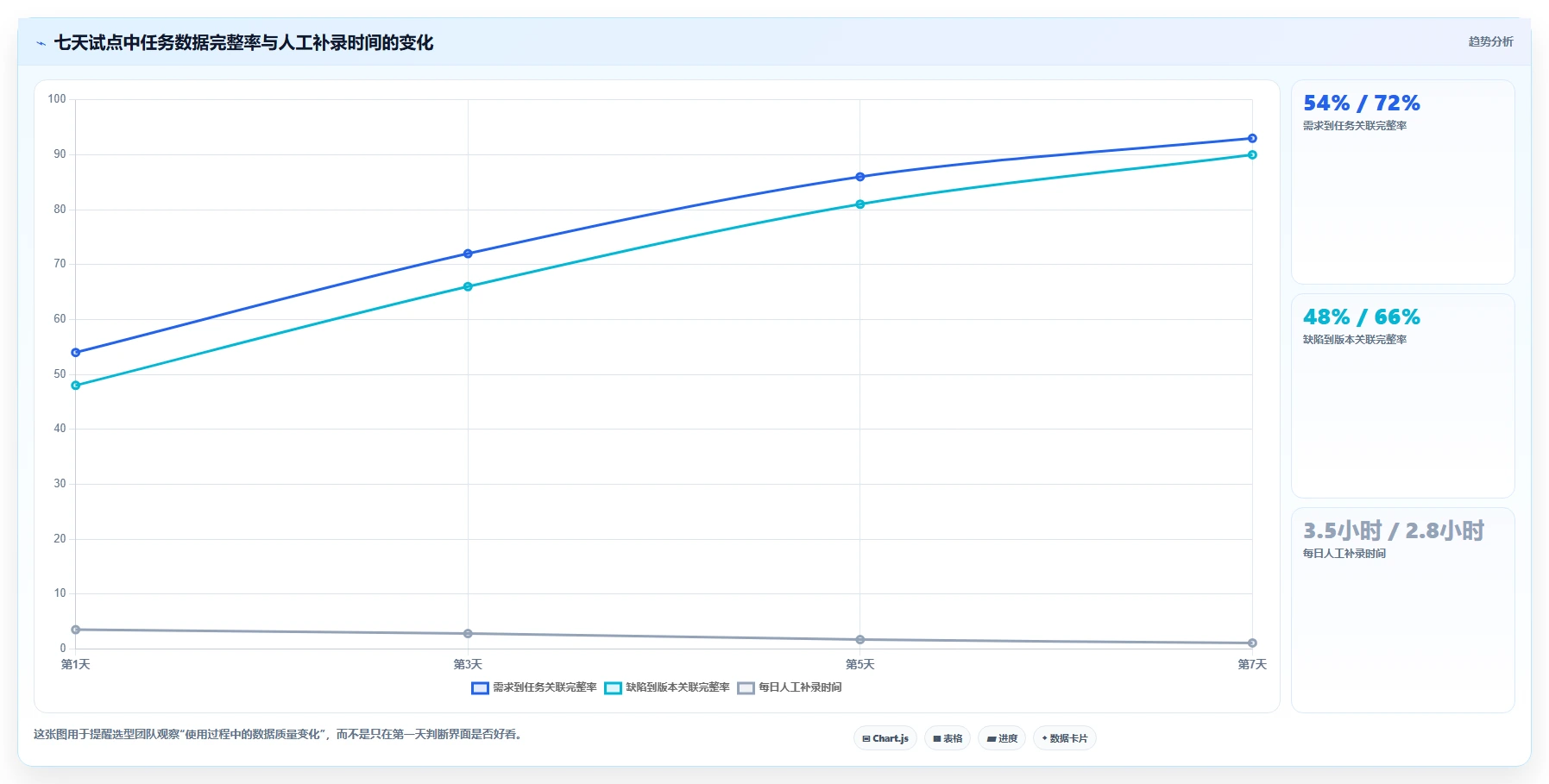Select the 第7天 point on the blue 需求到任务 line
The width and height of the screenshot is (1549, 784).
click(x=1252, y=138)
